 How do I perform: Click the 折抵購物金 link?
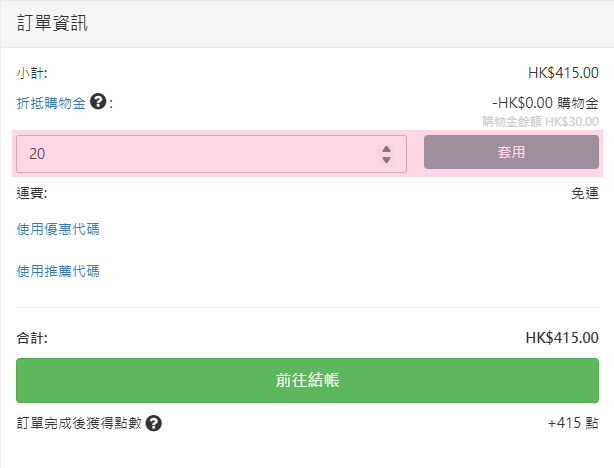(x=51, y=102)
